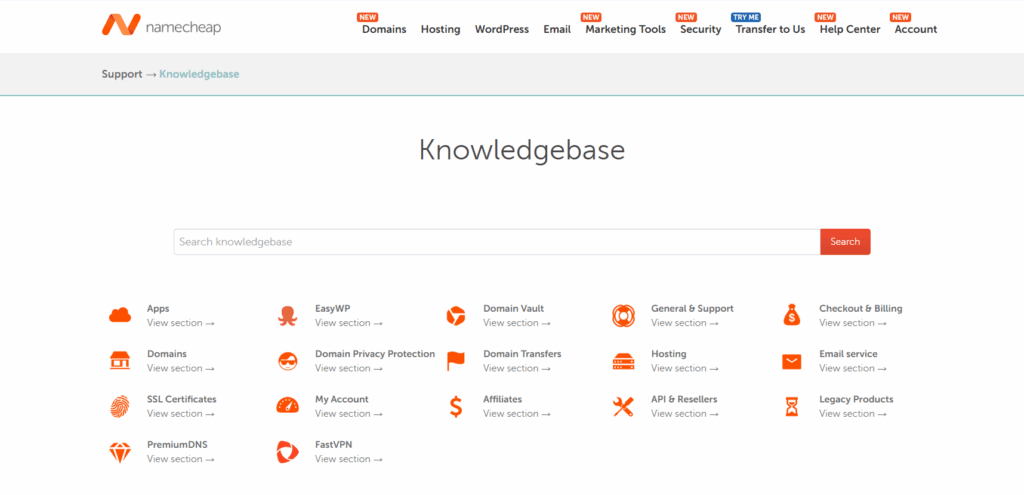Screen dimensions: 1024x495
Task: Open the Domains menu in navigation
Action: (x=384, y=29)
